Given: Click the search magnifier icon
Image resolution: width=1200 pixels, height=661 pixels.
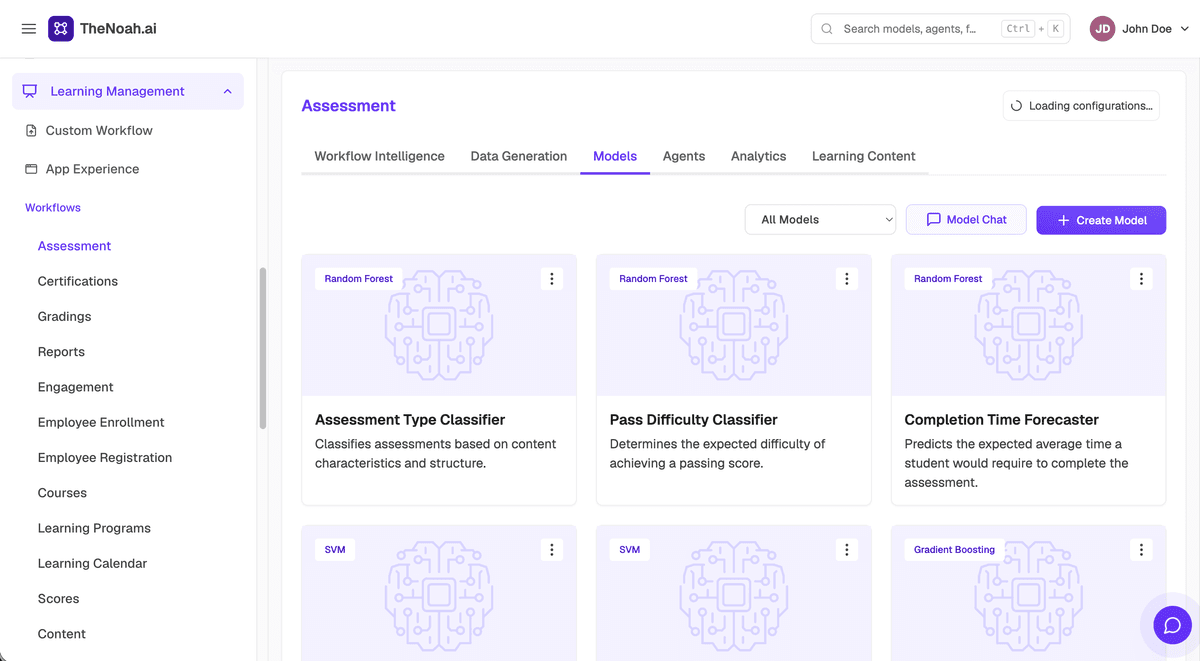Looking at the screenshot, I should pyautogui.click(x=827, y=29).
